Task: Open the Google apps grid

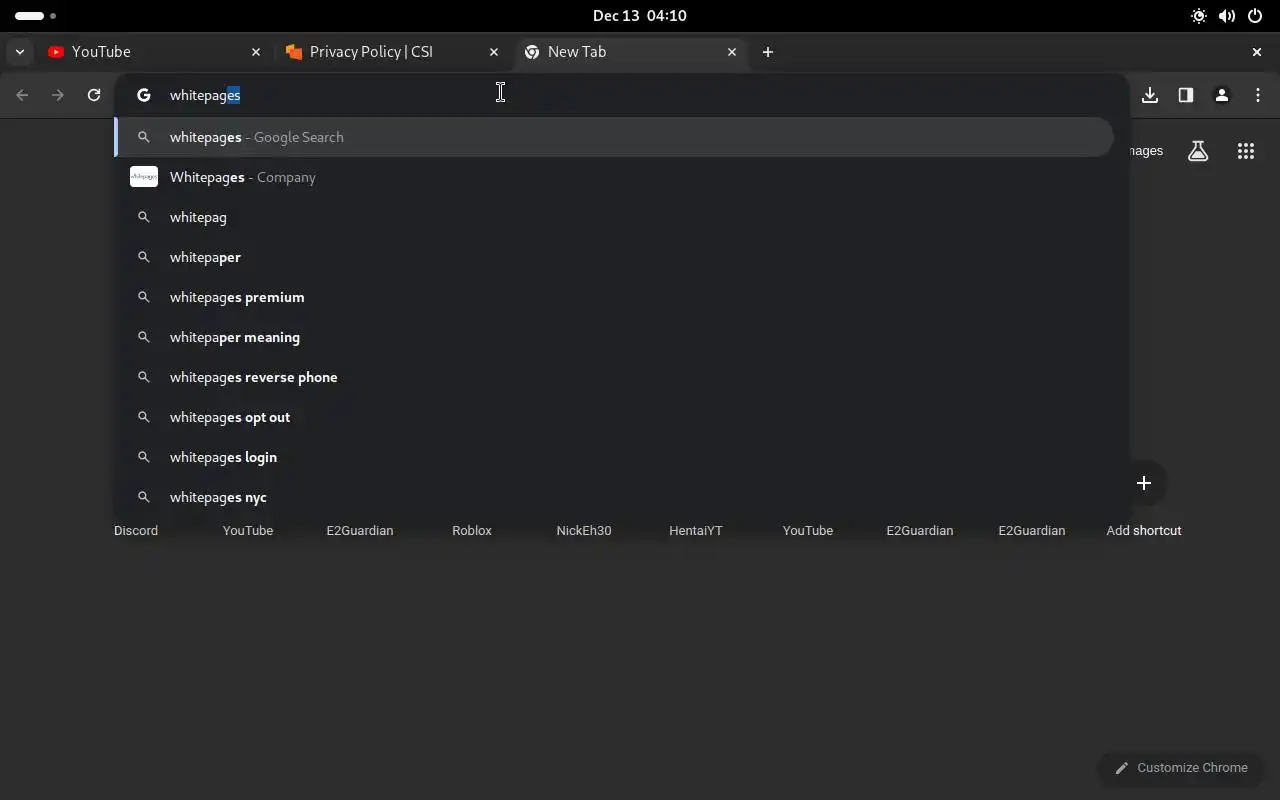Action: 1246,151
